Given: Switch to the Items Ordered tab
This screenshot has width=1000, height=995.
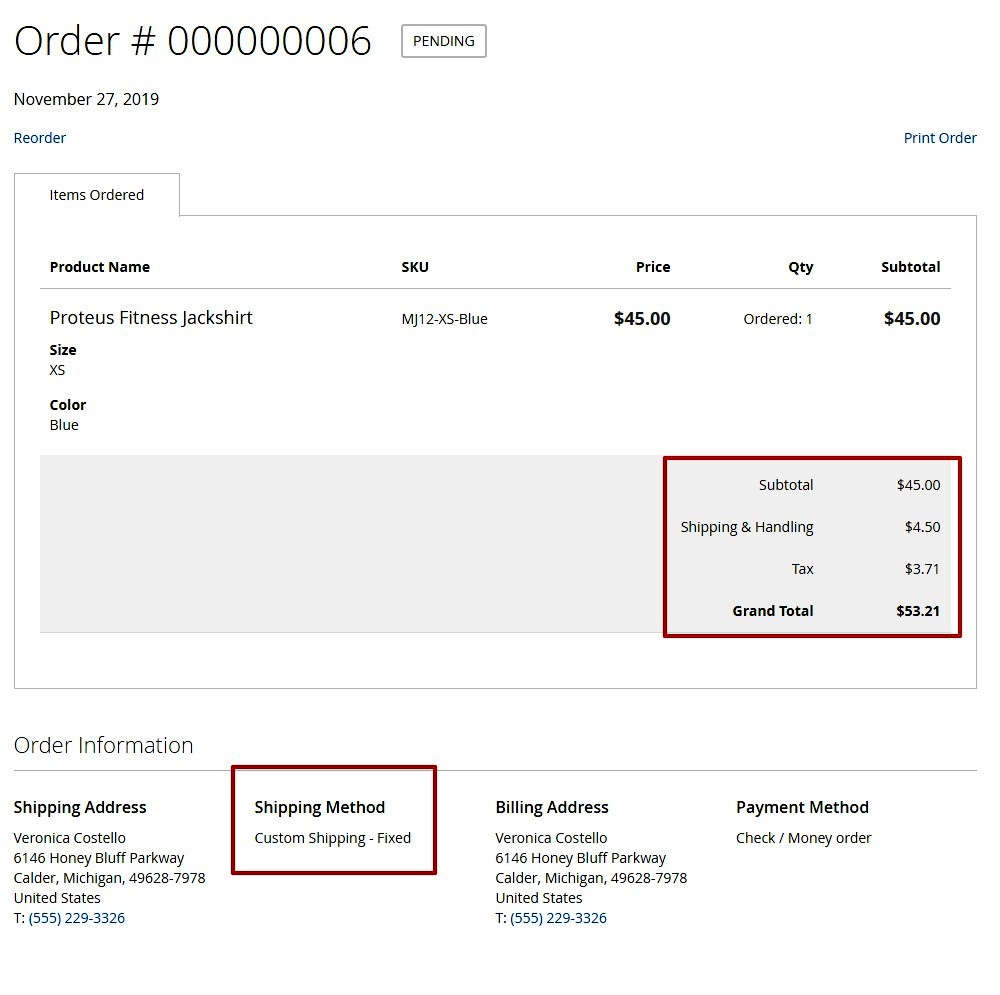Looking at the screenshot, I should (96, 194).
